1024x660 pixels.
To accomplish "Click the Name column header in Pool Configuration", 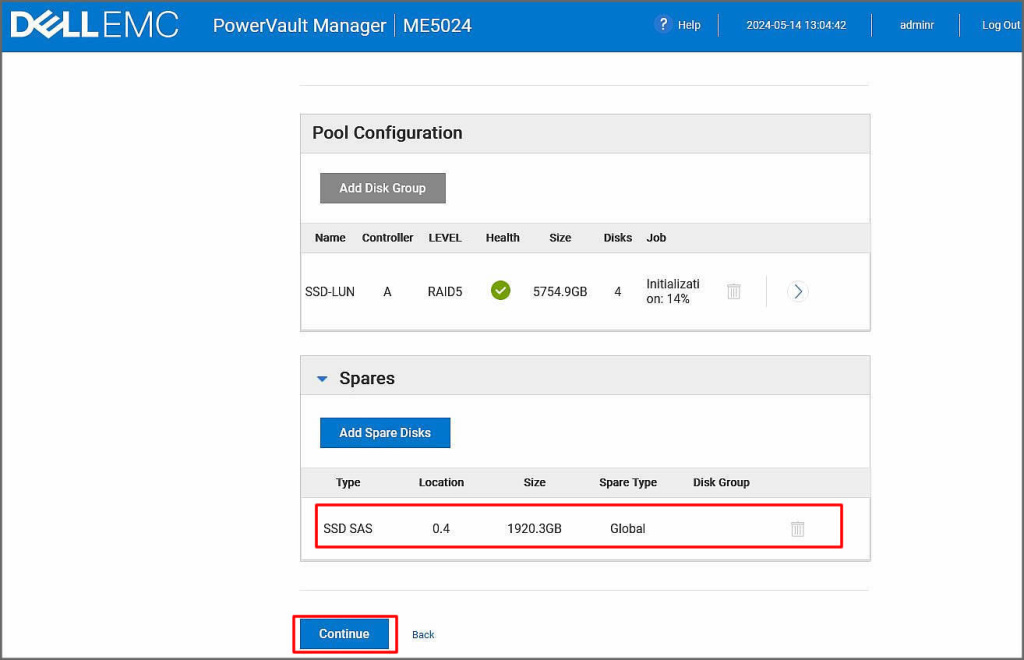I will point(330,238).
